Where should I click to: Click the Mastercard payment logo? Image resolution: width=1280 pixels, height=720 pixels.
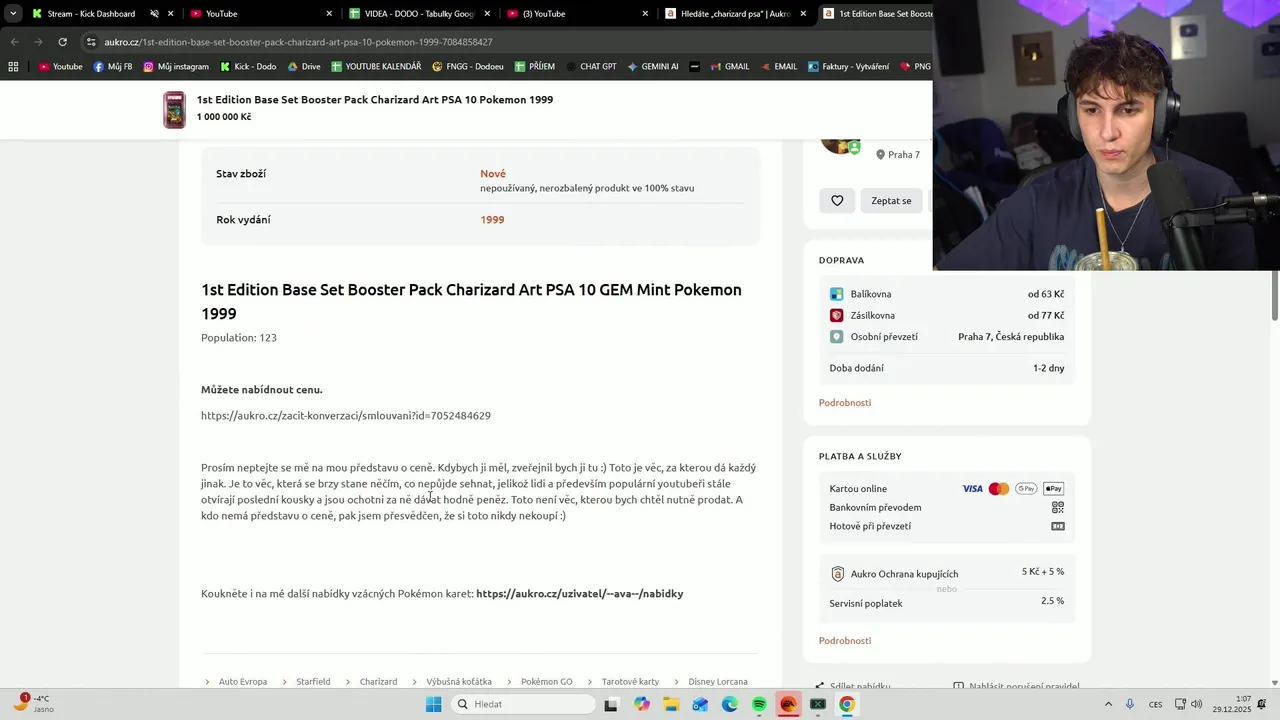tap(998, 489)
